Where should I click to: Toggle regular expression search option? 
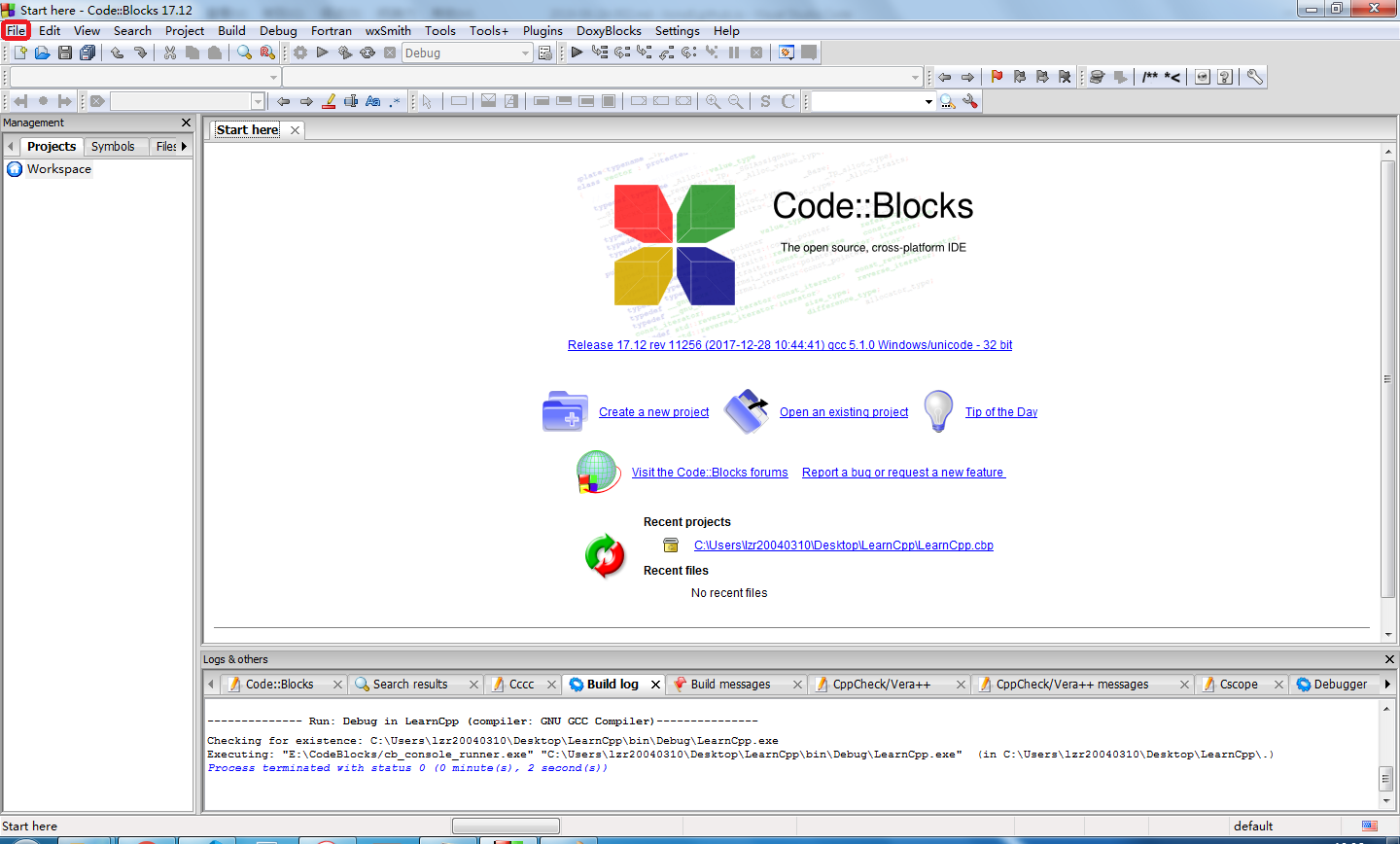click(x=395, y=101)
